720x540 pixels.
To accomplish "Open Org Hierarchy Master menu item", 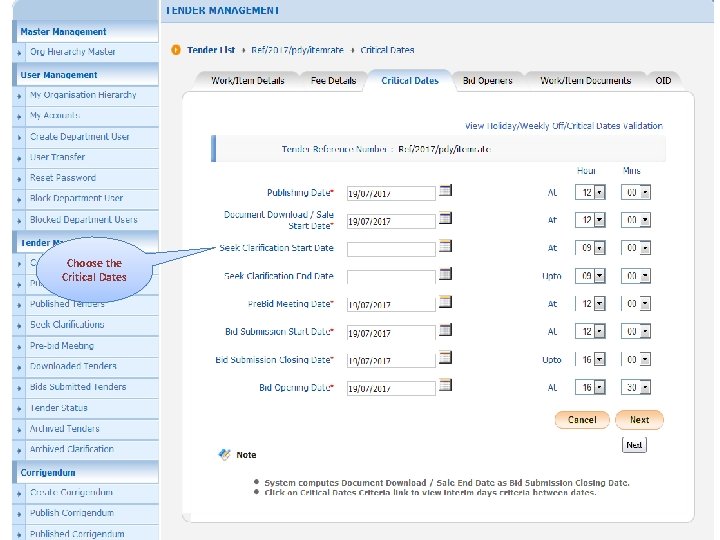I will pos(73,52).
